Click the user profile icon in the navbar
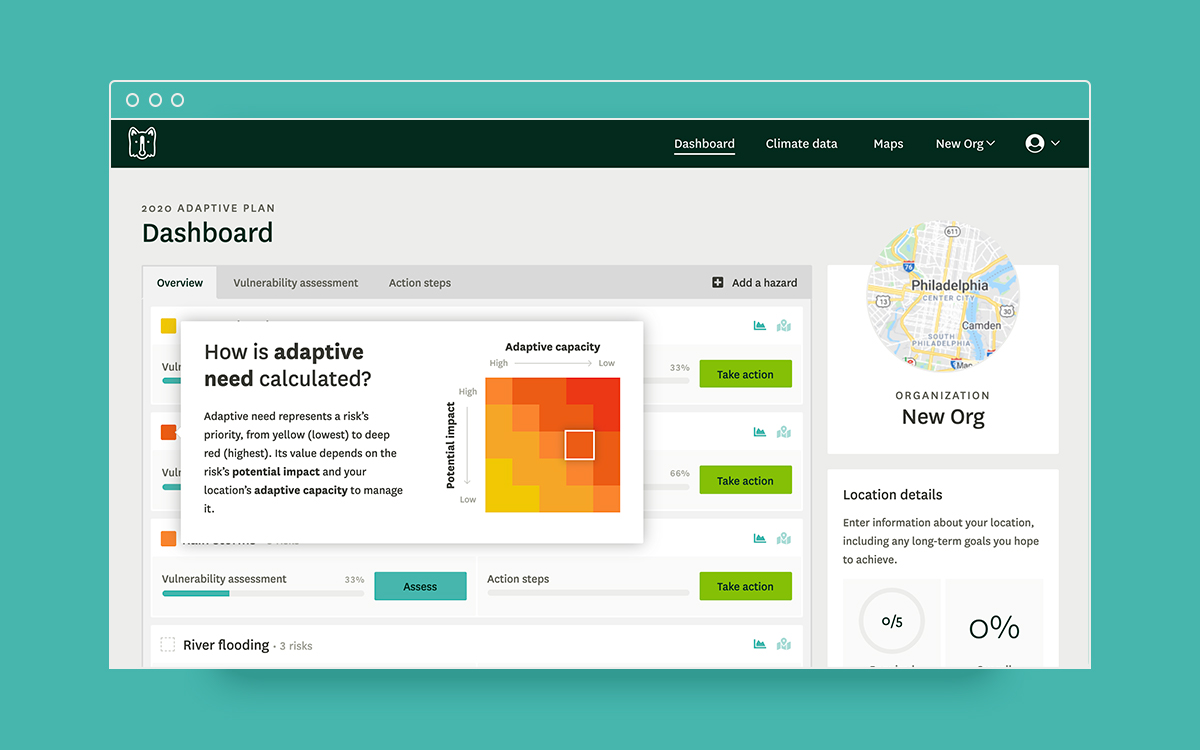 click(1033, 143)
